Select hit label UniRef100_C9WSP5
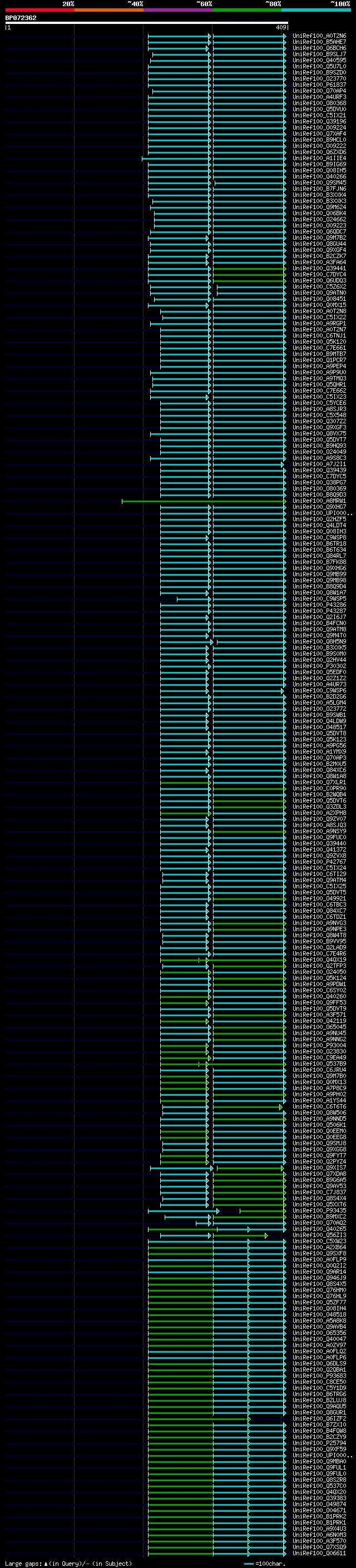Screen dimensions: 356x1568 pos(319,599)
